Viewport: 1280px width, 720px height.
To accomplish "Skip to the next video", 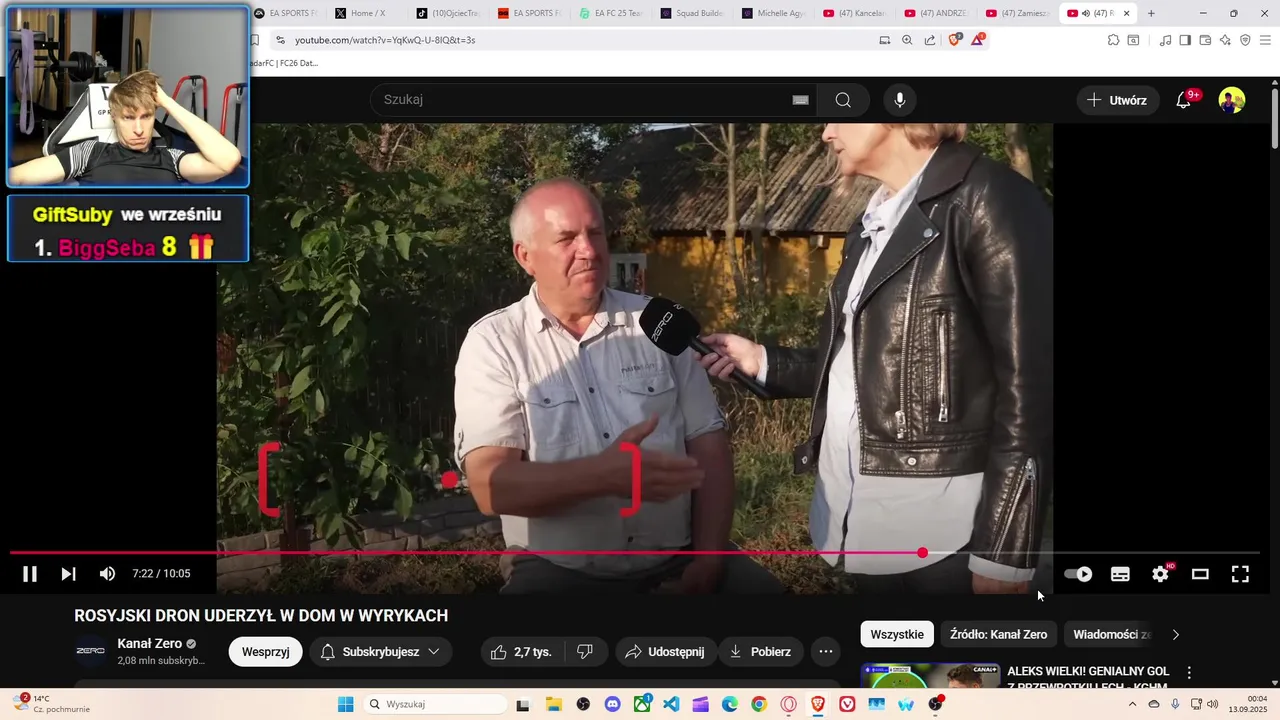I will click(x=68, y=574).
